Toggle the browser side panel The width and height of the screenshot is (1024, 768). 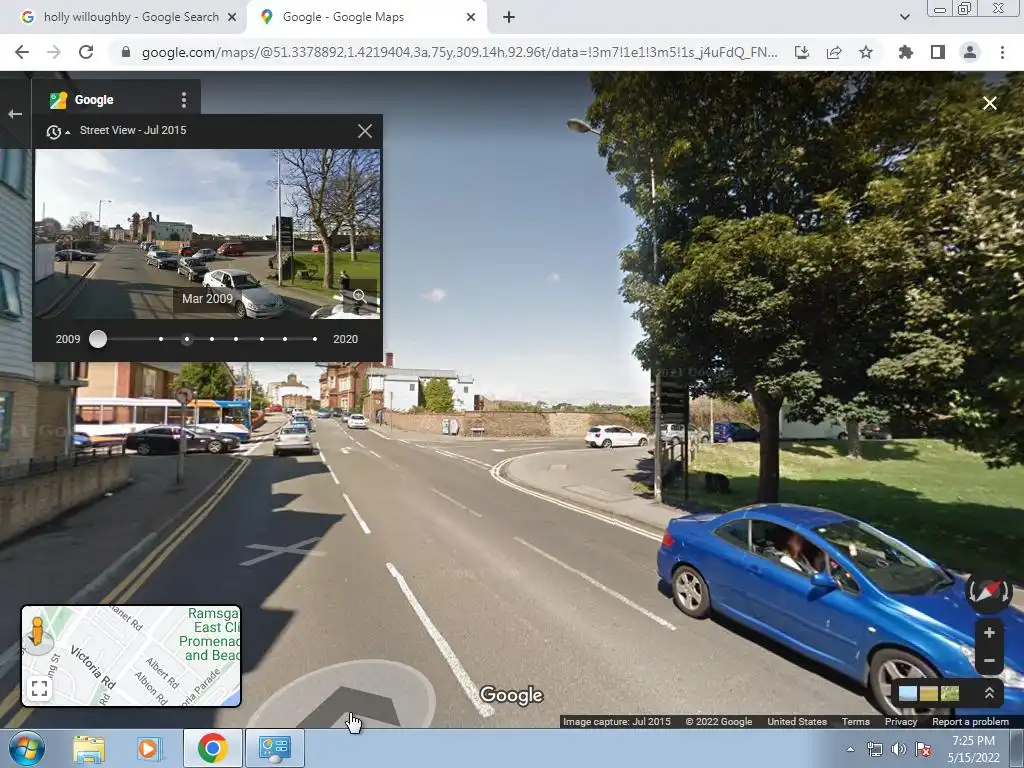pos(938,52)
